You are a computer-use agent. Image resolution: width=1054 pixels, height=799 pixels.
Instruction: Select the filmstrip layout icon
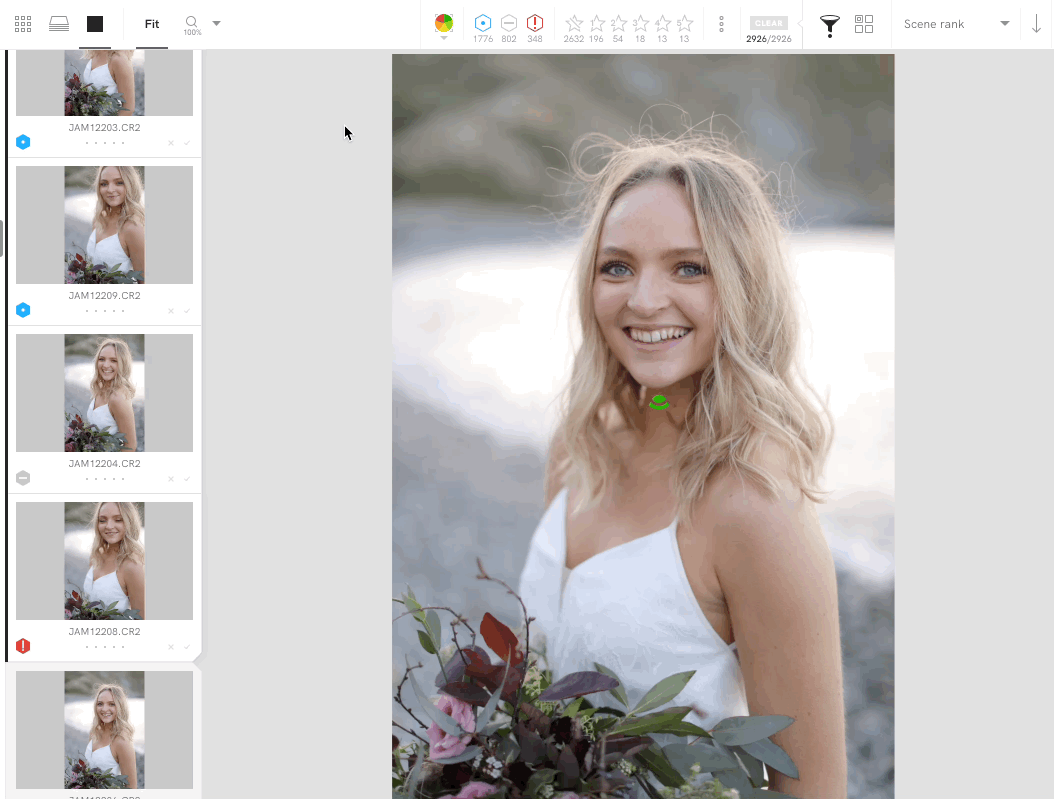(59, 24)
